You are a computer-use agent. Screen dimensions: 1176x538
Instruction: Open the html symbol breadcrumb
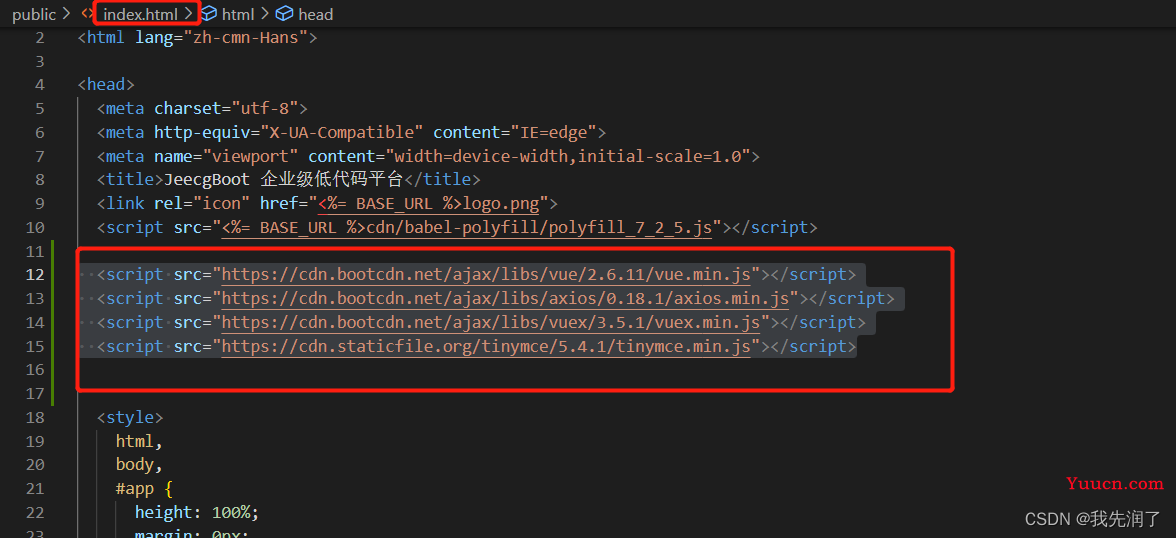click(238, 14)
